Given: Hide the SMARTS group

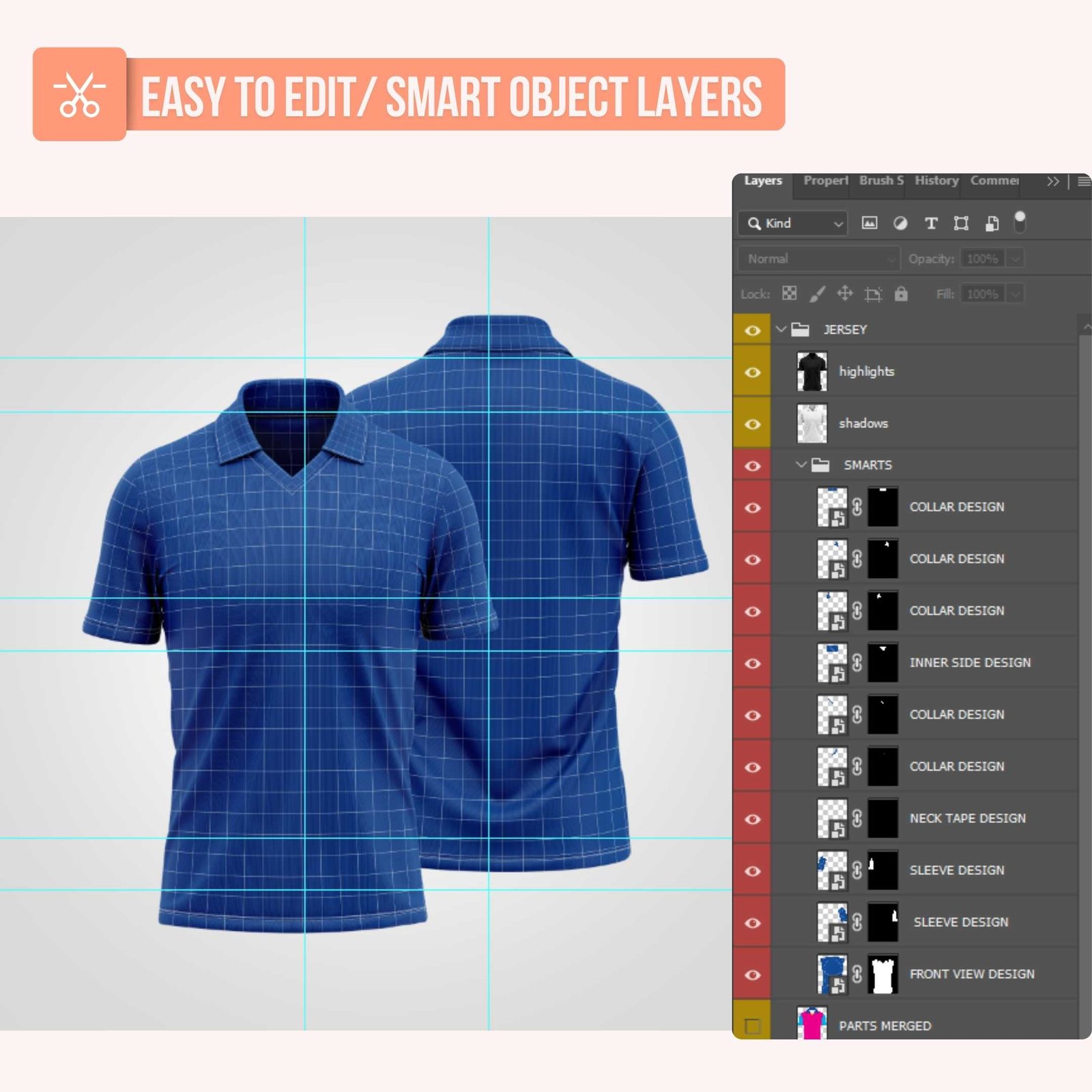Looking at the screenshot, I should click(x=752, y=466).
